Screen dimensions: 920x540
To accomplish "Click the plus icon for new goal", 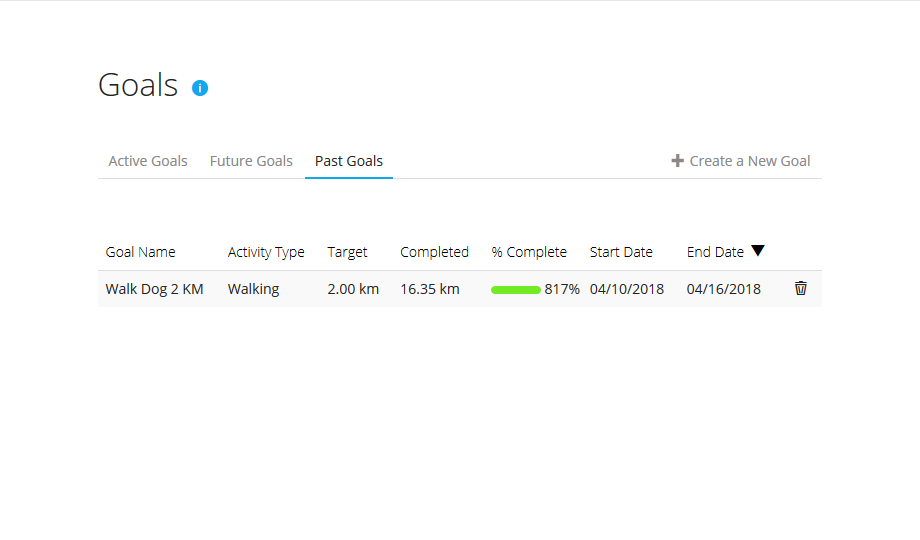I will (x=677, y=161).
